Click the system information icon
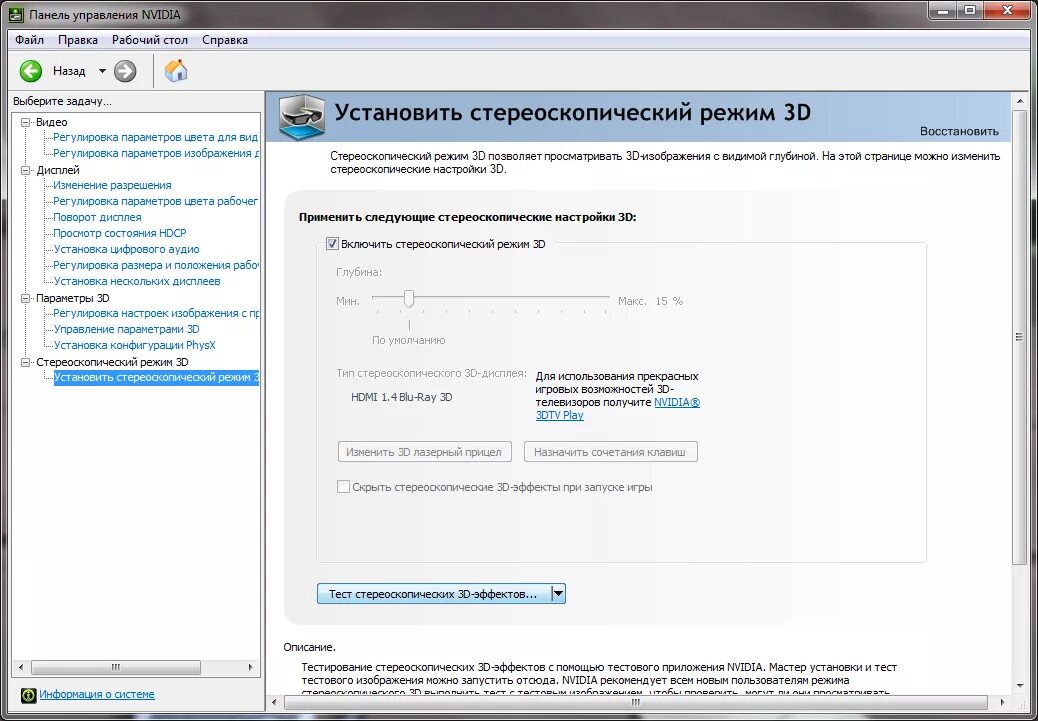Screen dimensions: 1038x721 [28, 695]
